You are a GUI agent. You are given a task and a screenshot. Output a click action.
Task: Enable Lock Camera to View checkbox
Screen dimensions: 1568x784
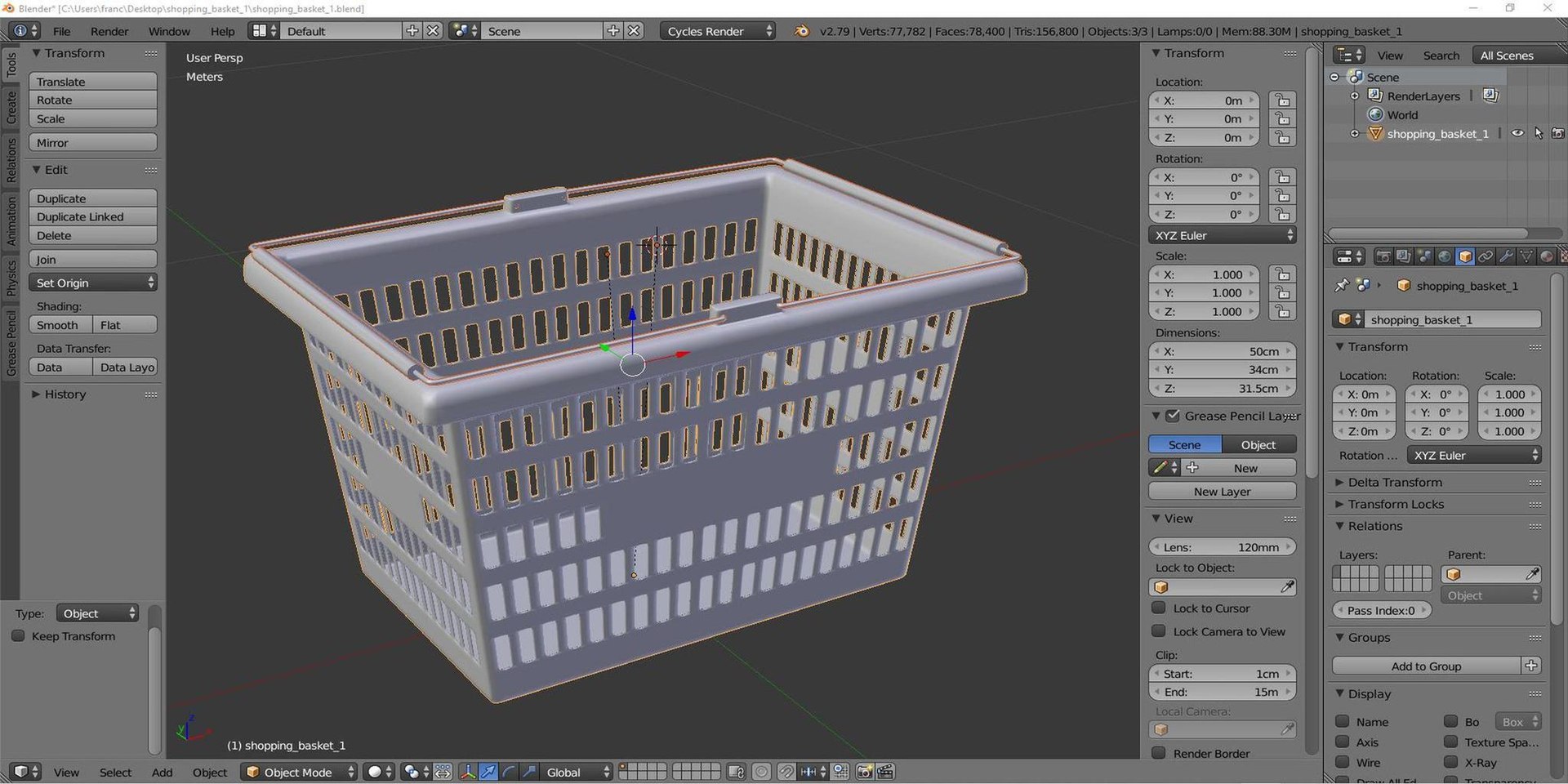[x=1158, y=630]
